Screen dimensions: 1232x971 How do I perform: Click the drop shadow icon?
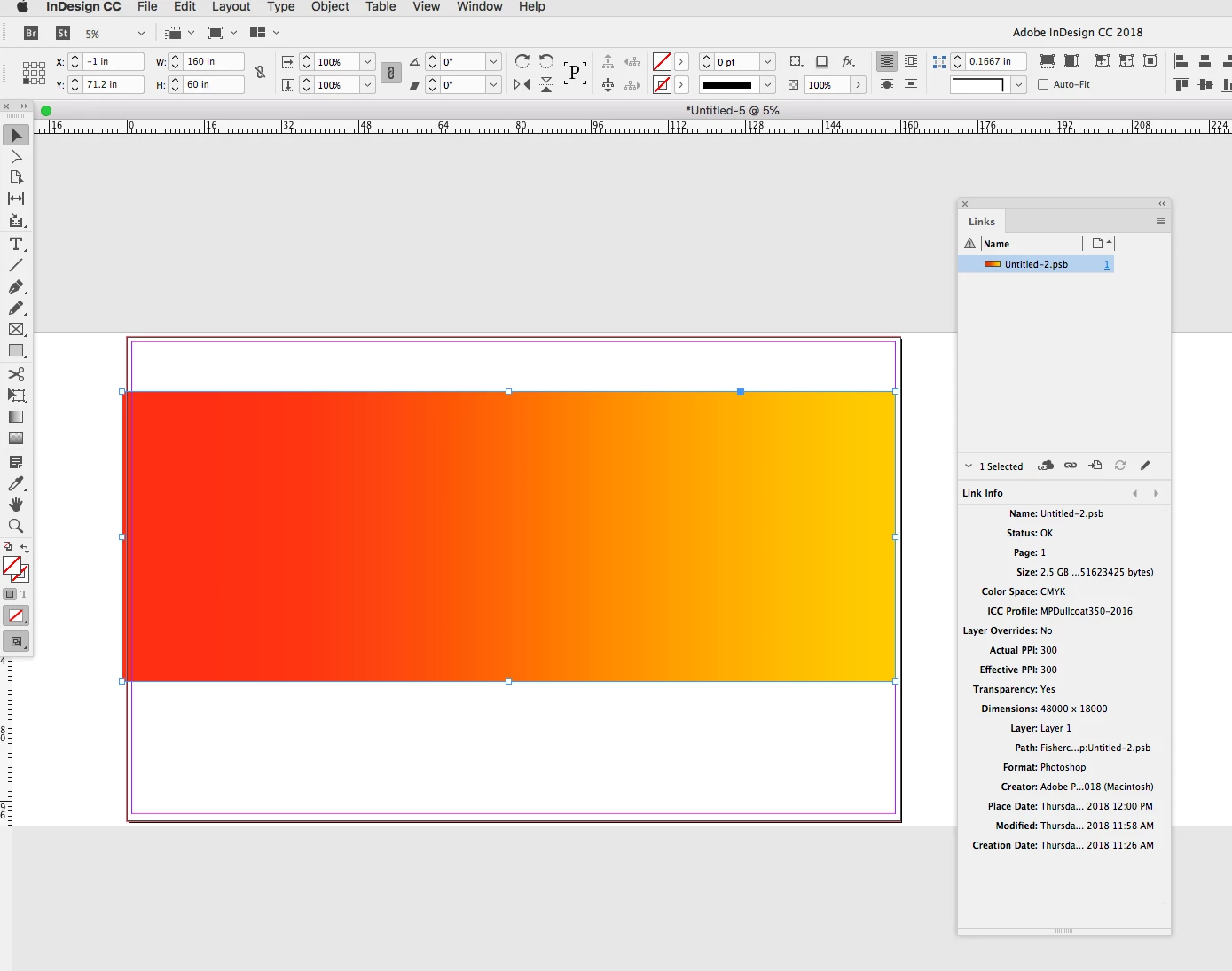pos(822,61)
